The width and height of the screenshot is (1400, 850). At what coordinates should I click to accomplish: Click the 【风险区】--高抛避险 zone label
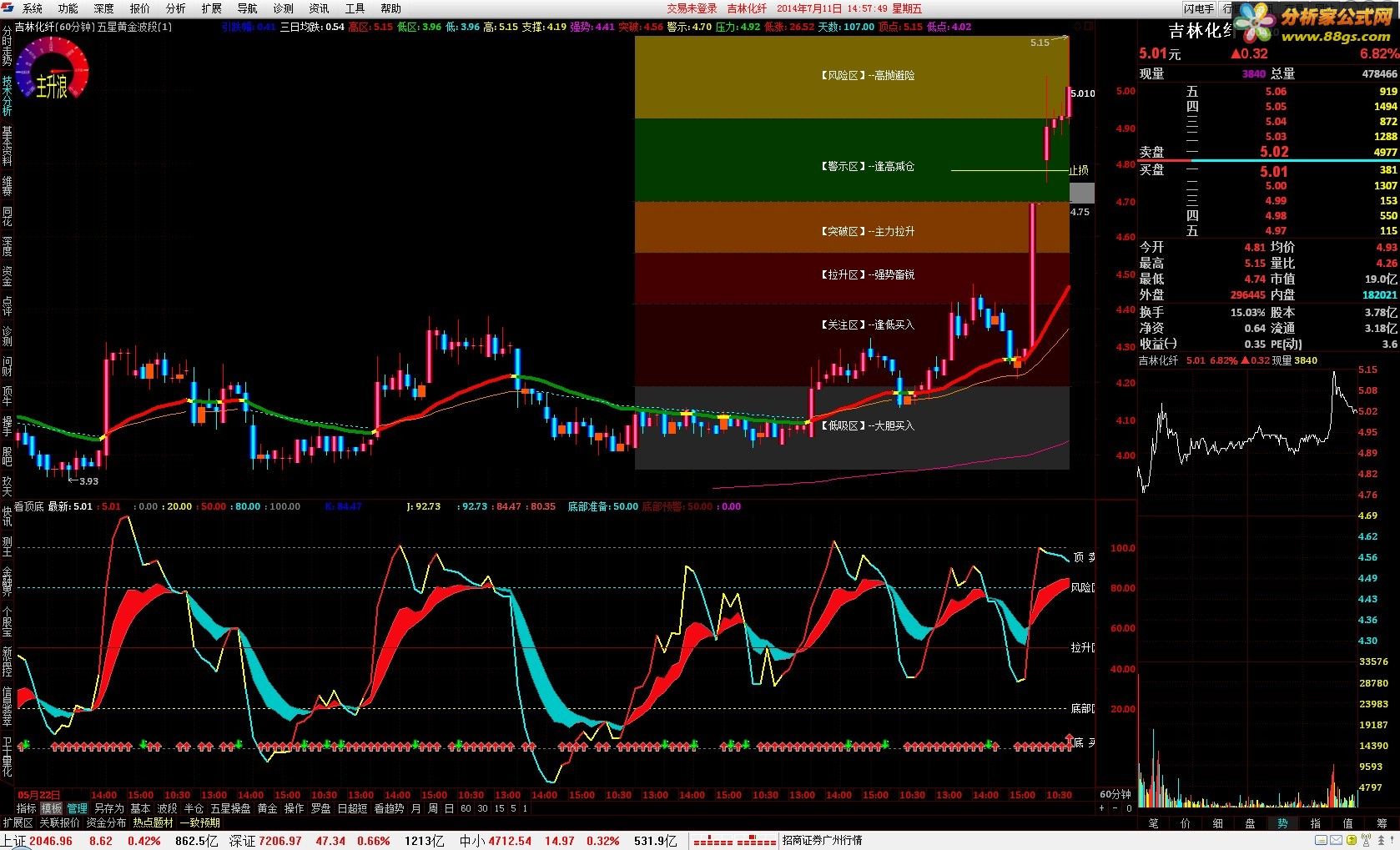(868, 76)
